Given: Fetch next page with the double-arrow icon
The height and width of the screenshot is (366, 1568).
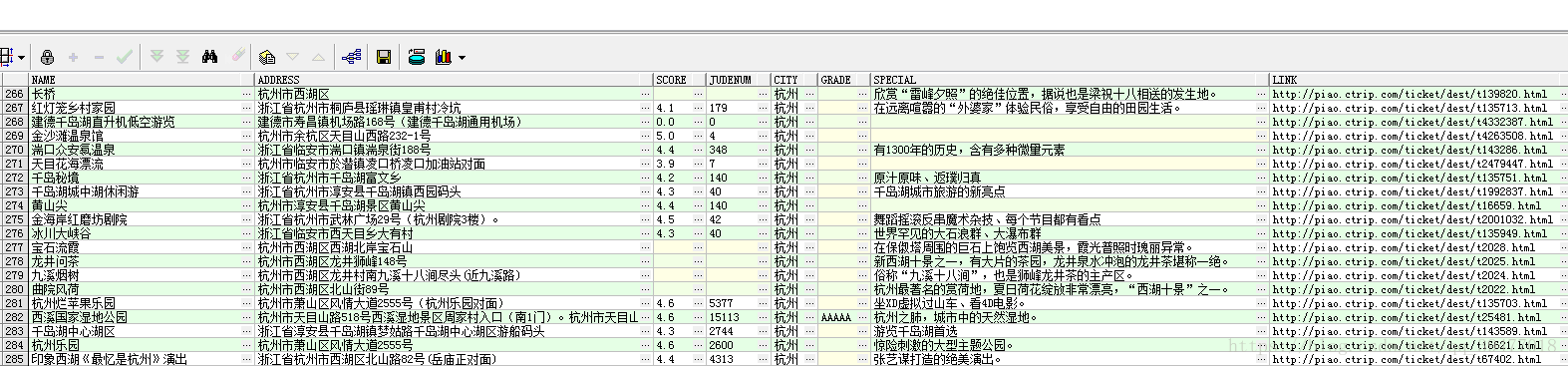Looking at the screenshot, I should coord(157,57).
